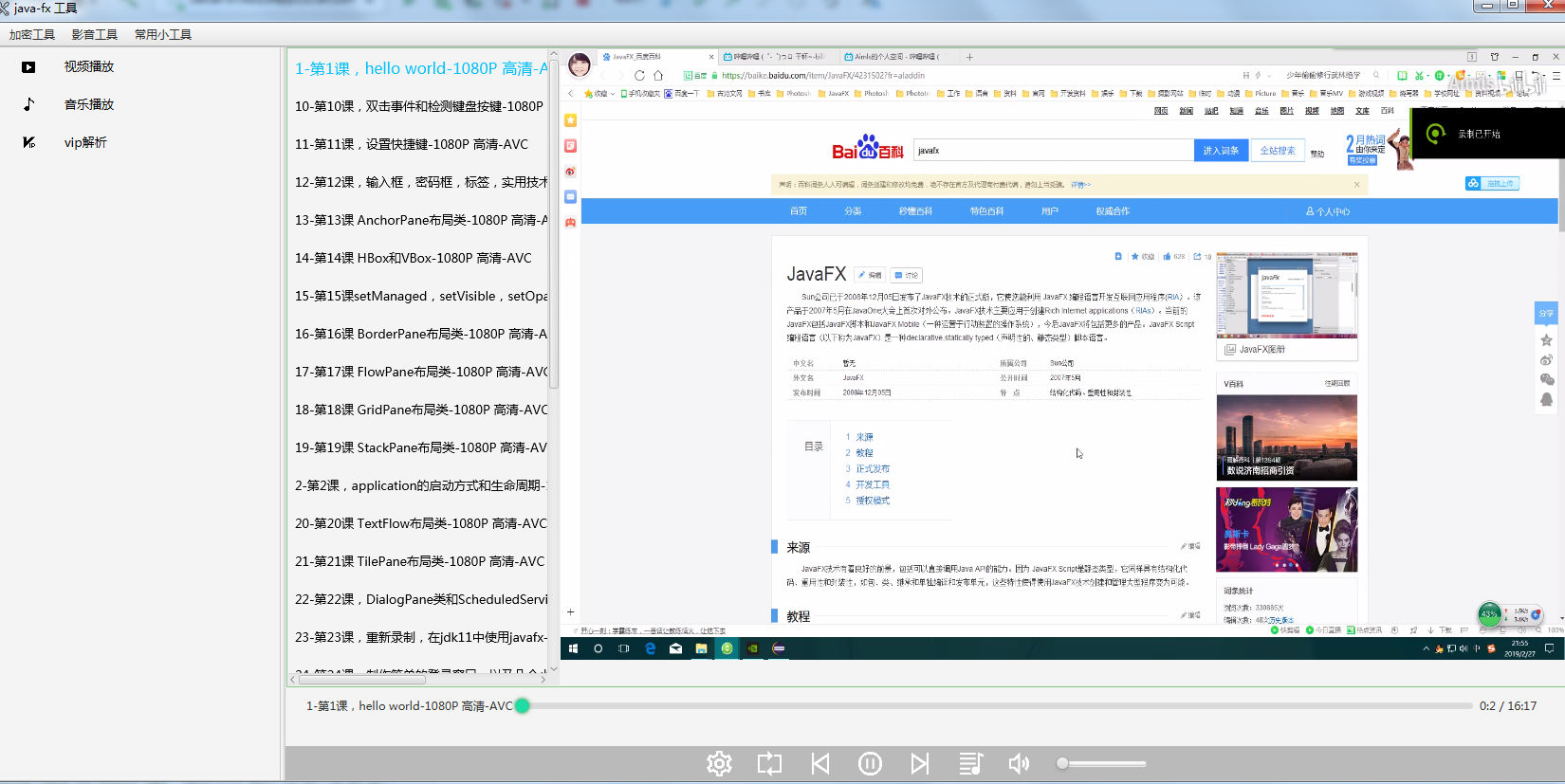Image resolution: width=1565 pixels, height=784 pixels.
Task: Select 视频播放 in the sidebar
Action: tap(88, 66)
